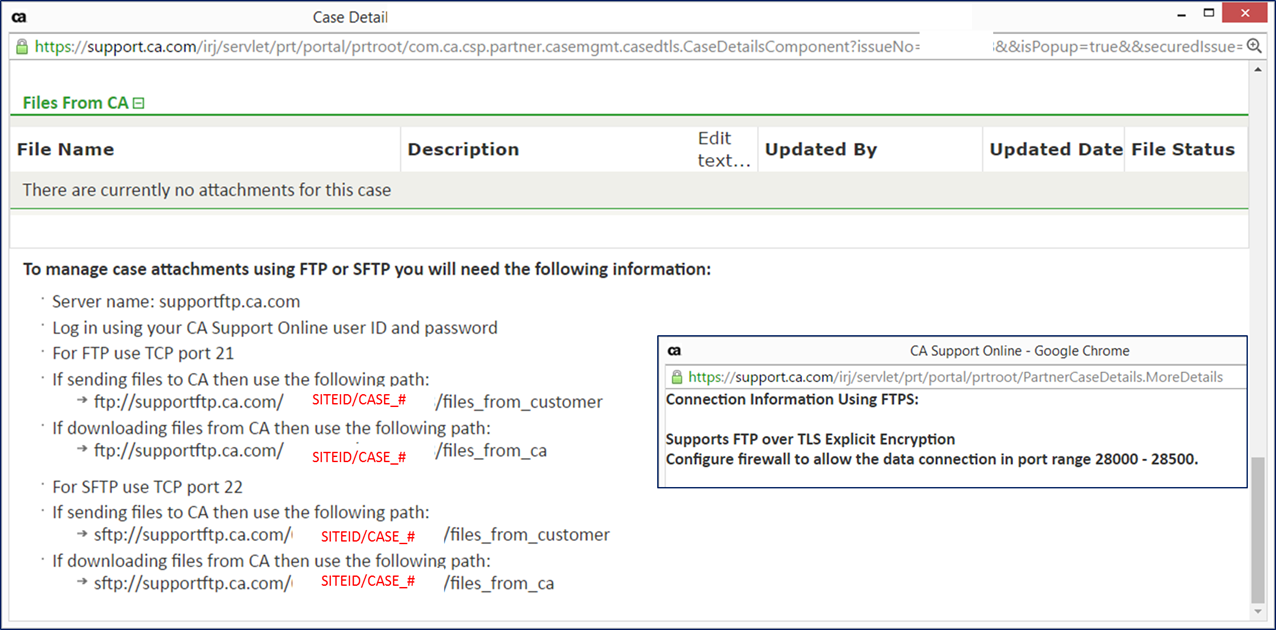Screen dimensions: 1276x630
Task: Sort by Updated Date column
Action: (x=1056, y=150)
